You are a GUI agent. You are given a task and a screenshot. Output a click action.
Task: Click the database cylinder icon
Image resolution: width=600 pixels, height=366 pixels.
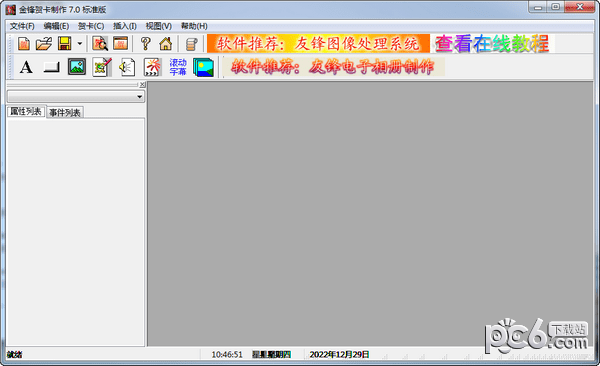click(191, 44)
